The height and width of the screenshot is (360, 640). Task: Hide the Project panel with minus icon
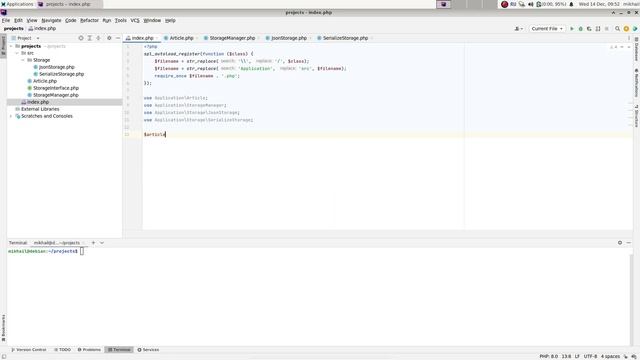(x=118, y=38)
